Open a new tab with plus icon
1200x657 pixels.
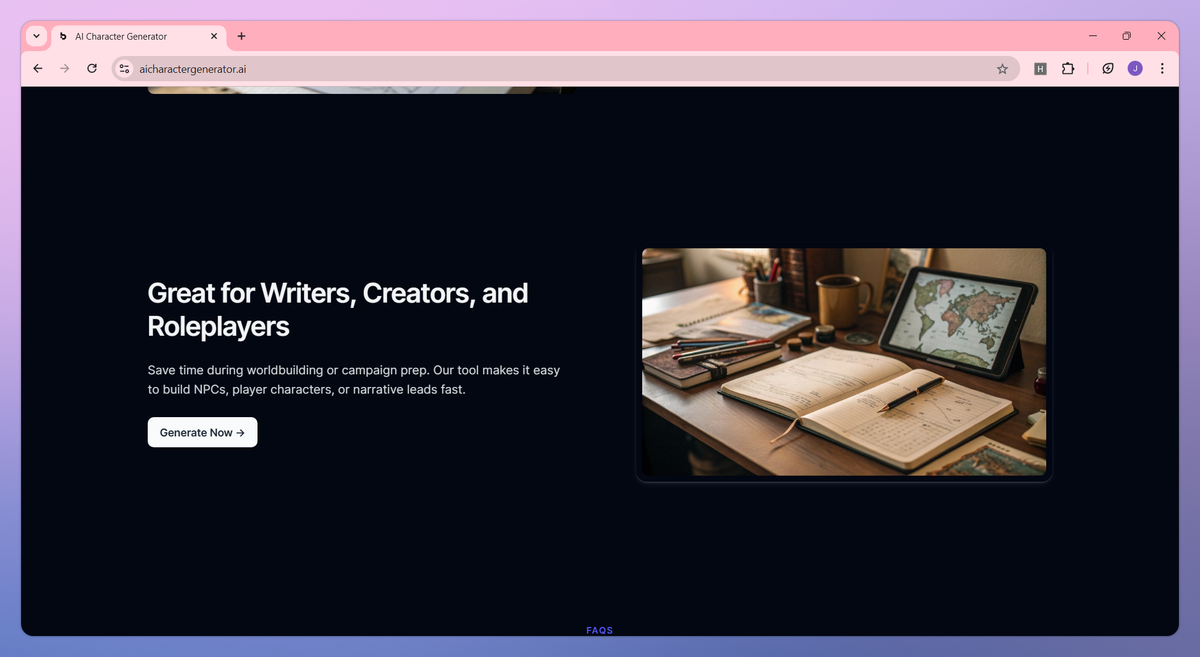coord(241,36)
